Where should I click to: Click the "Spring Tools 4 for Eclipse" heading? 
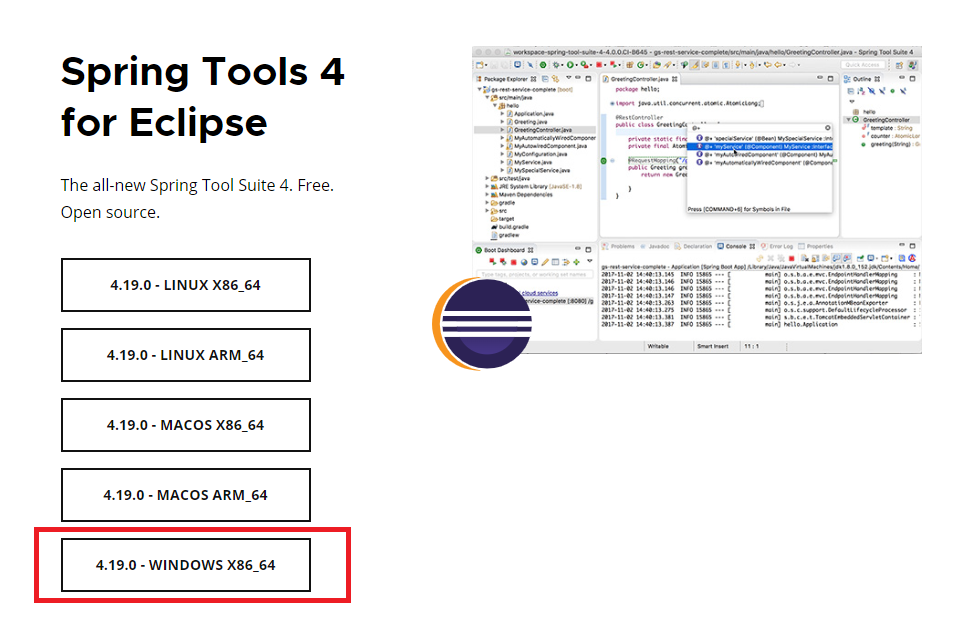[x=202, y=96]
